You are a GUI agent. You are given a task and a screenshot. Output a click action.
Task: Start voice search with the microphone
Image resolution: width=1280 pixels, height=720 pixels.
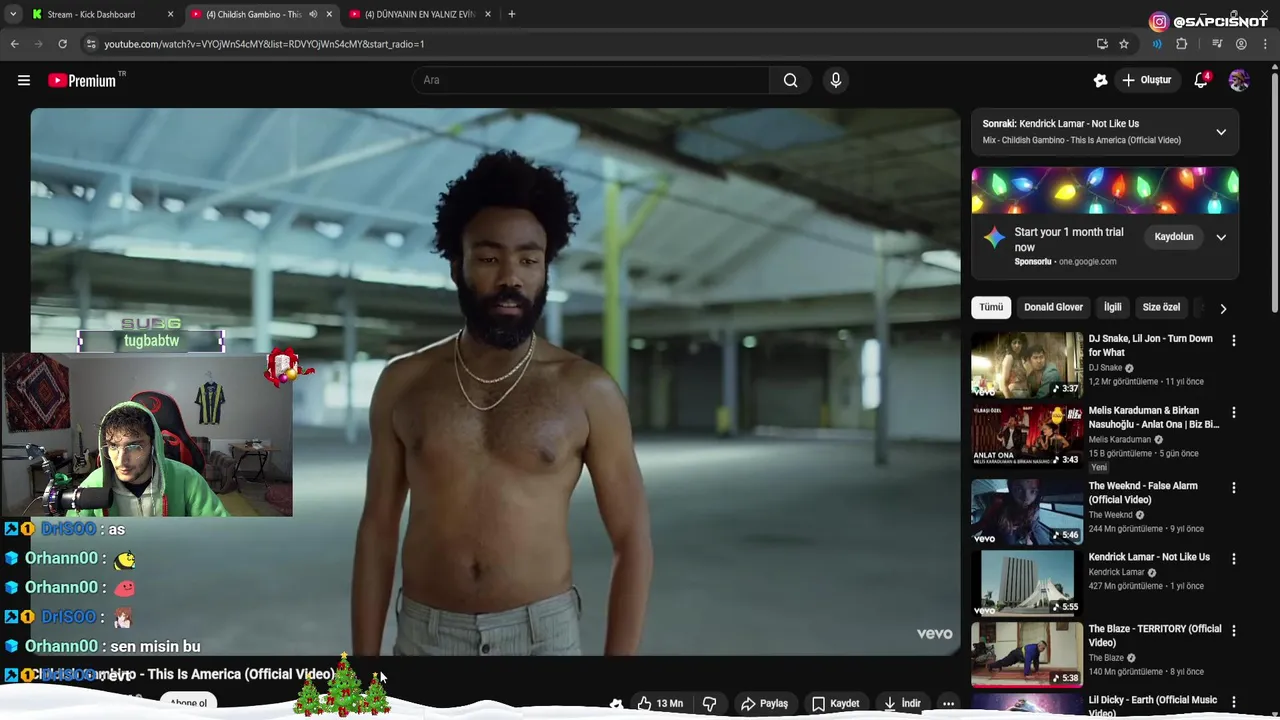tap(836, 80)
